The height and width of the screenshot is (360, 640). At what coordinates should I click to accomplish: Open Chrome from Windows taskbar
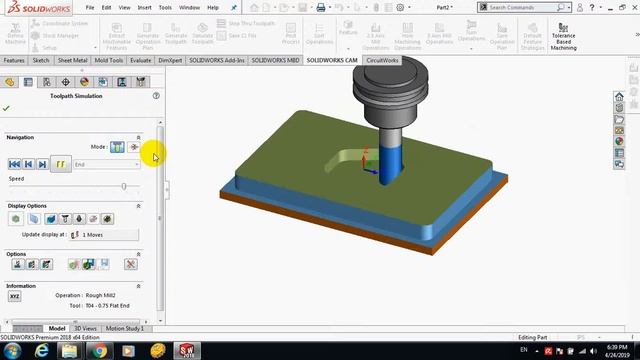[99, 351]
